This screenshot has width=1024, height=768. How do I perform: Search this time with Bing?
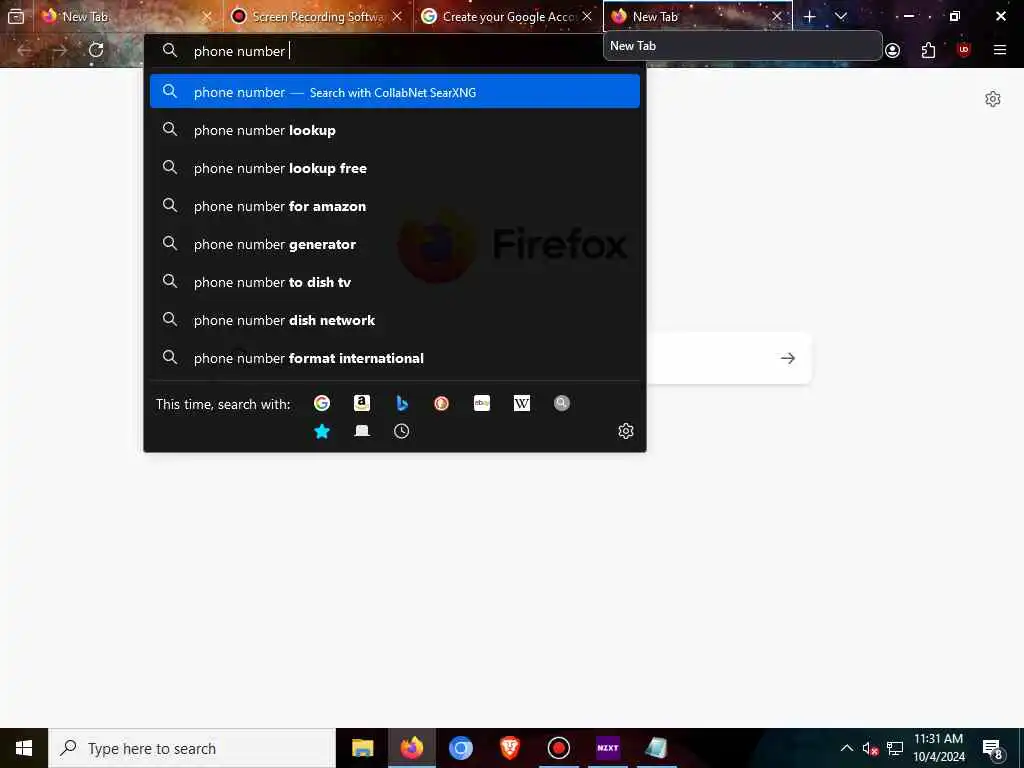tap(402, 404)
